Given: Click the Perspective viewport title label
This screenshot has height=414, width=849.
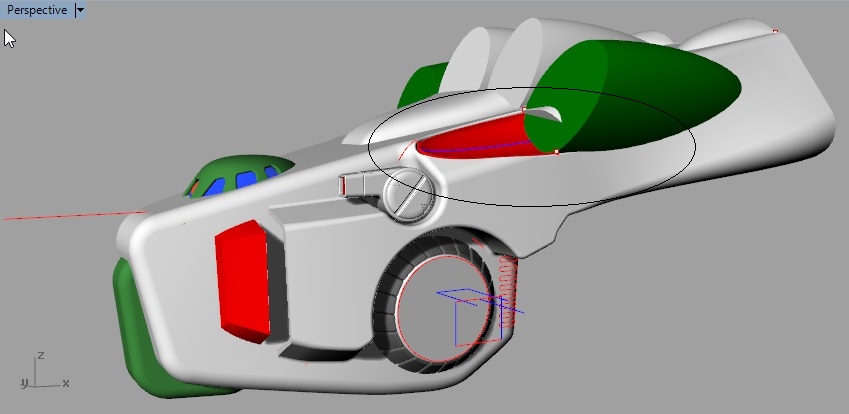Looking at the screenshot, I should pos(37,10).
